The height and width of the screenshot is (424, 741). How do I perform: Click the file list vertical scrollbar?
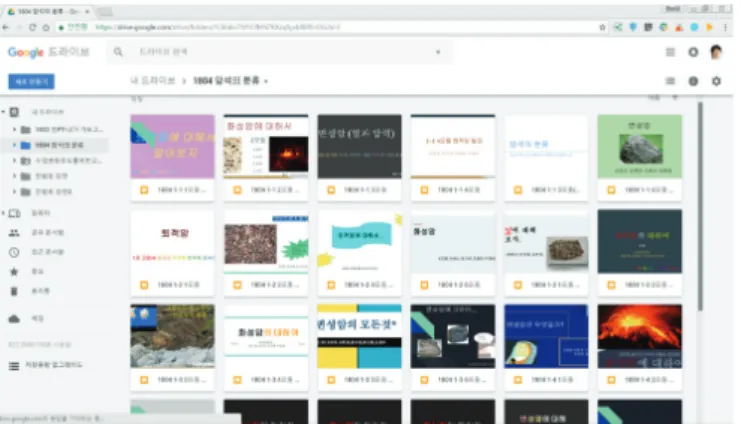click(x=700, y=207)
